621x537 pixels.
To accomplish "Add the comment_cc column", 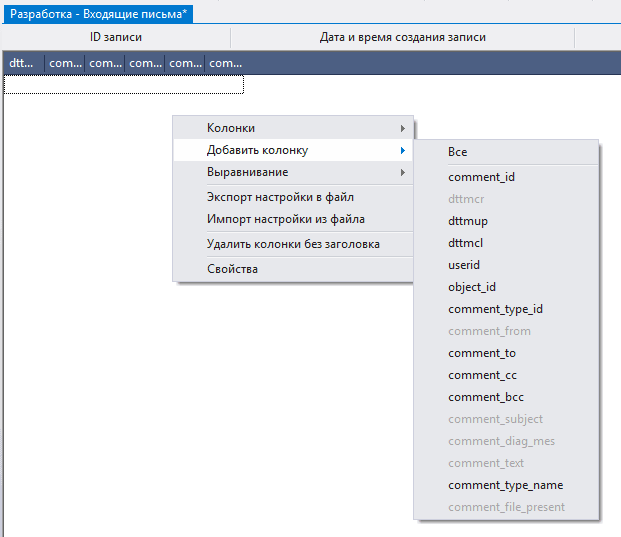I will pyautogui.click(x=482, y=375).
